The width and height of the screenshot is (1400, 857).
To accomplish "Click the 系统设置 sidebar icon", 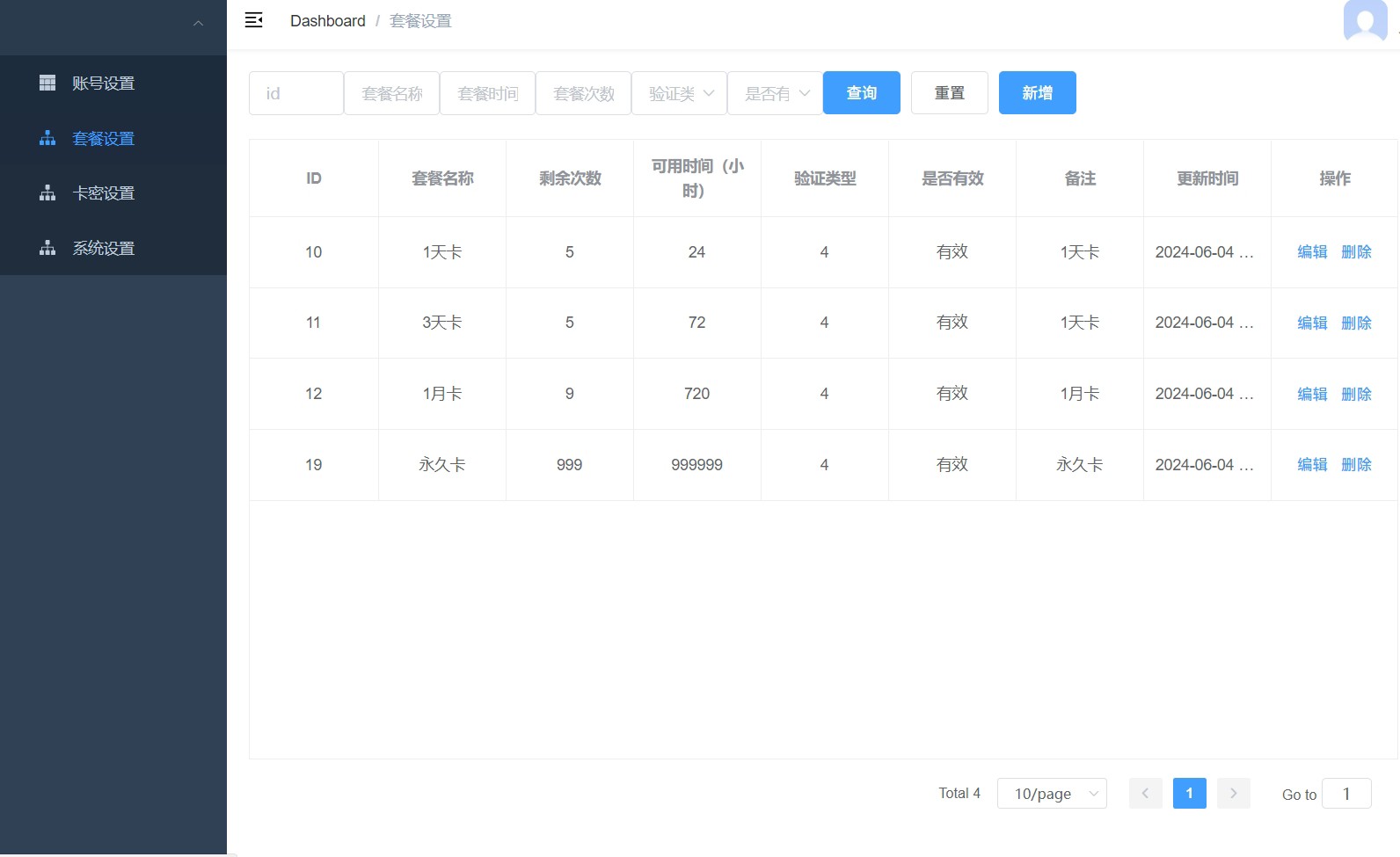I will (47, 248).
